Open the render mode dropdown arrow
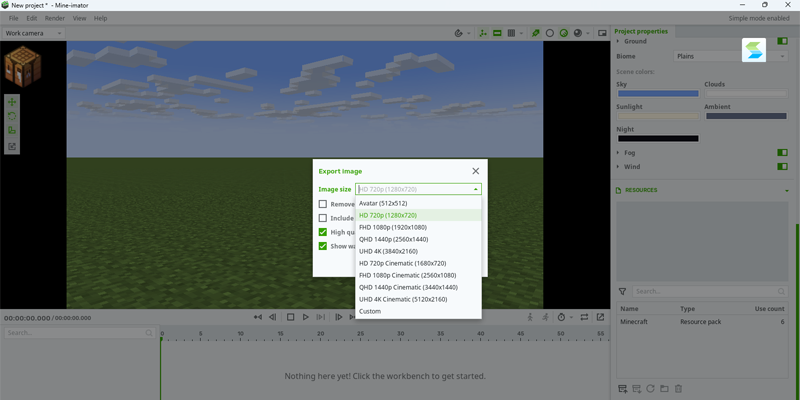Screen dimensions: 800x400 (588, 33)
